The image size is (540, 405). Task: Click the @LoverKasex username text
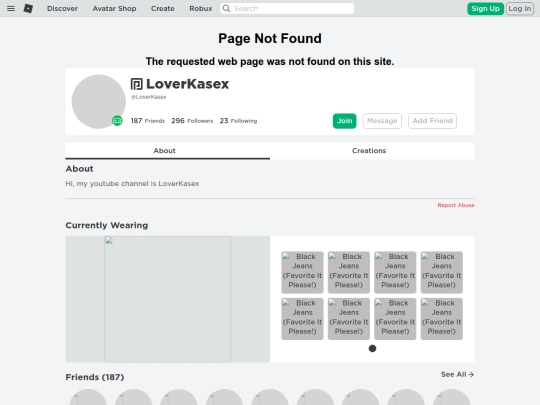pos(148,97)
